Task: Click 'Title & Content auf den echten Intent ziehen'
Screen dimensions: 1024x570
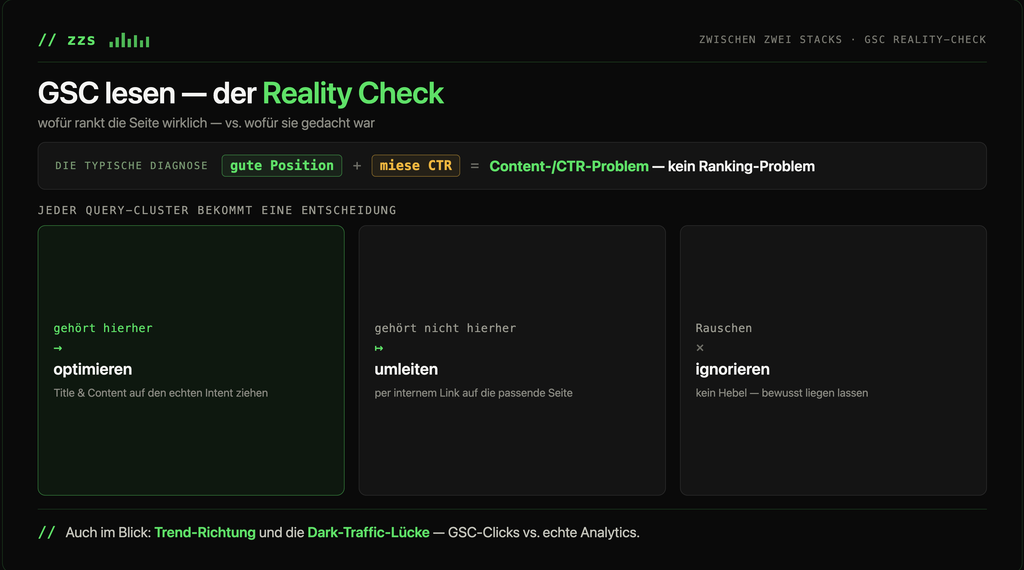Action: (161, 393)
